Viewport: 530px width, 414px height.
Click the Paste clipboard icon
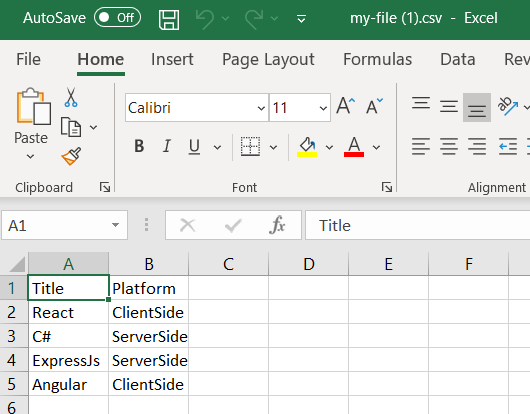pos(33,106)
